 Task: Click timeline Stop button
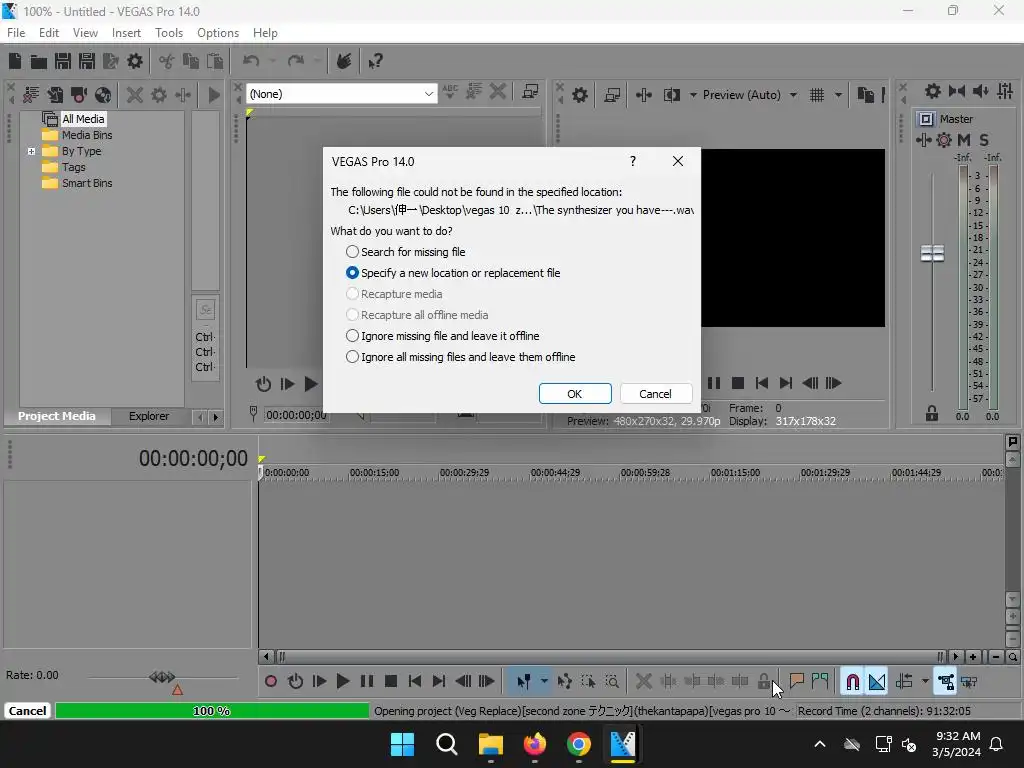[x=391, y=682]
